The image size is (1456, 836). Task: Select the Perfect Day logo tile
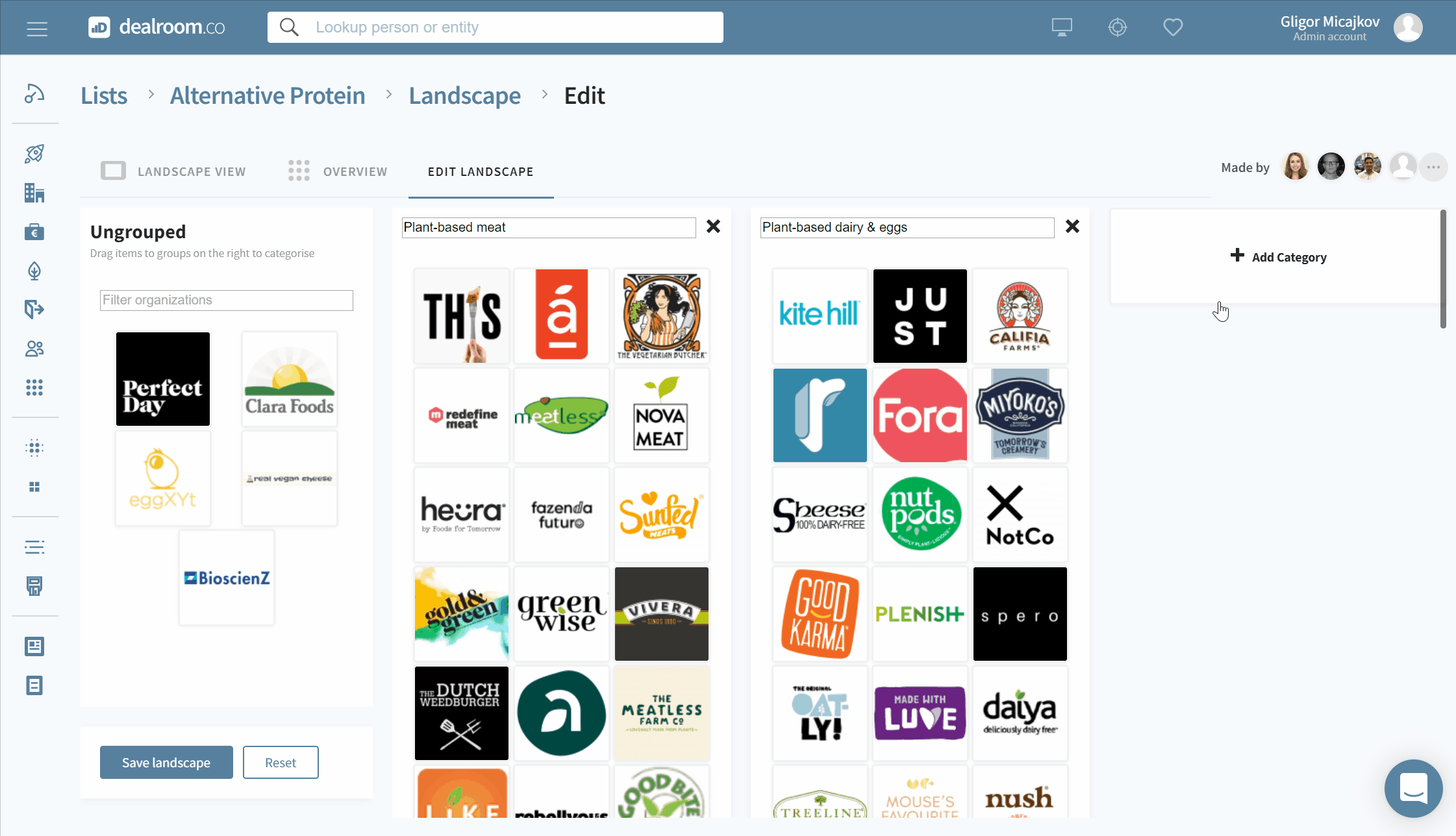pos(163,379)
